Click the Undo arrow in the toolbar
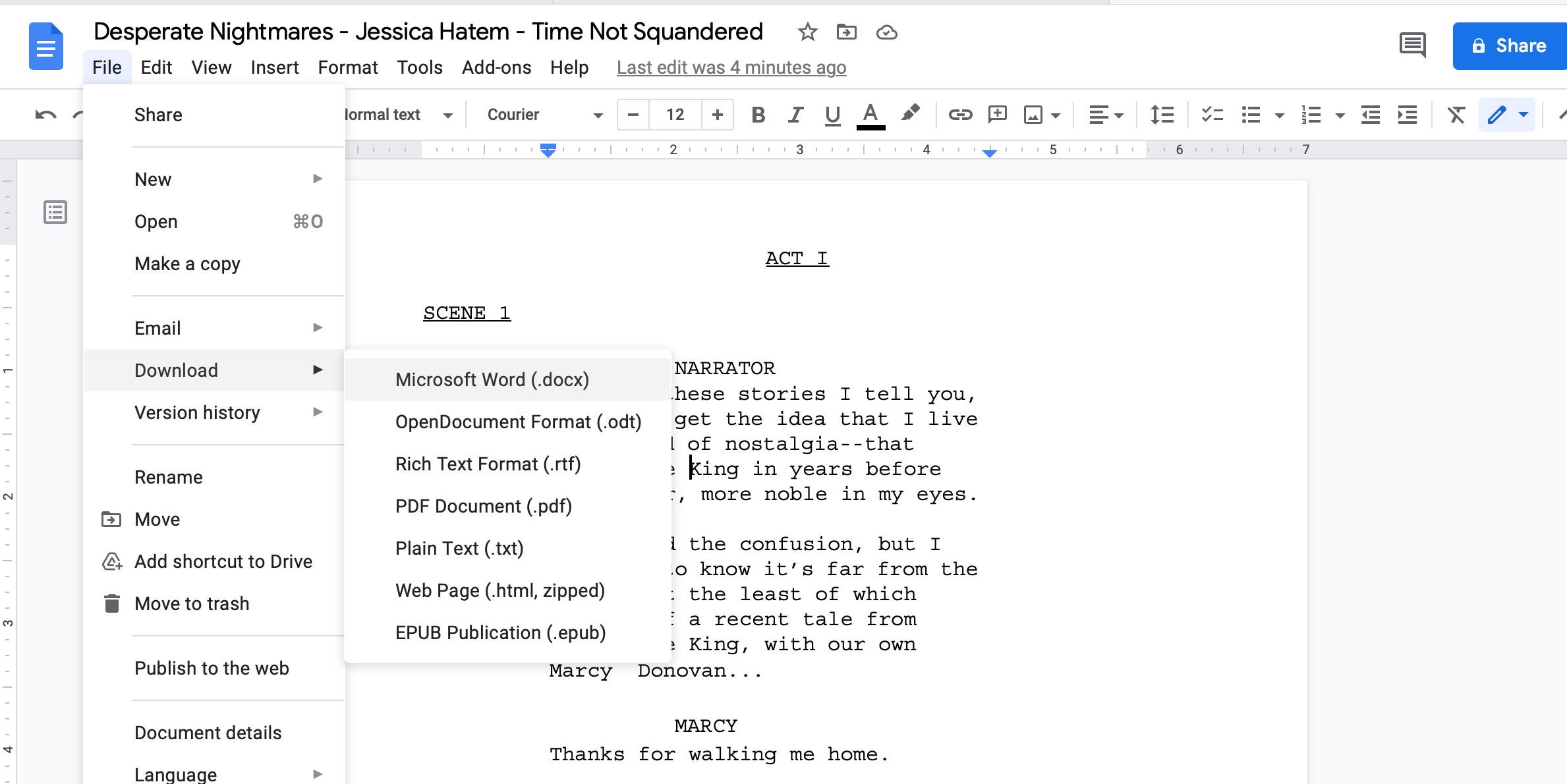 click(x=45, y=115)
